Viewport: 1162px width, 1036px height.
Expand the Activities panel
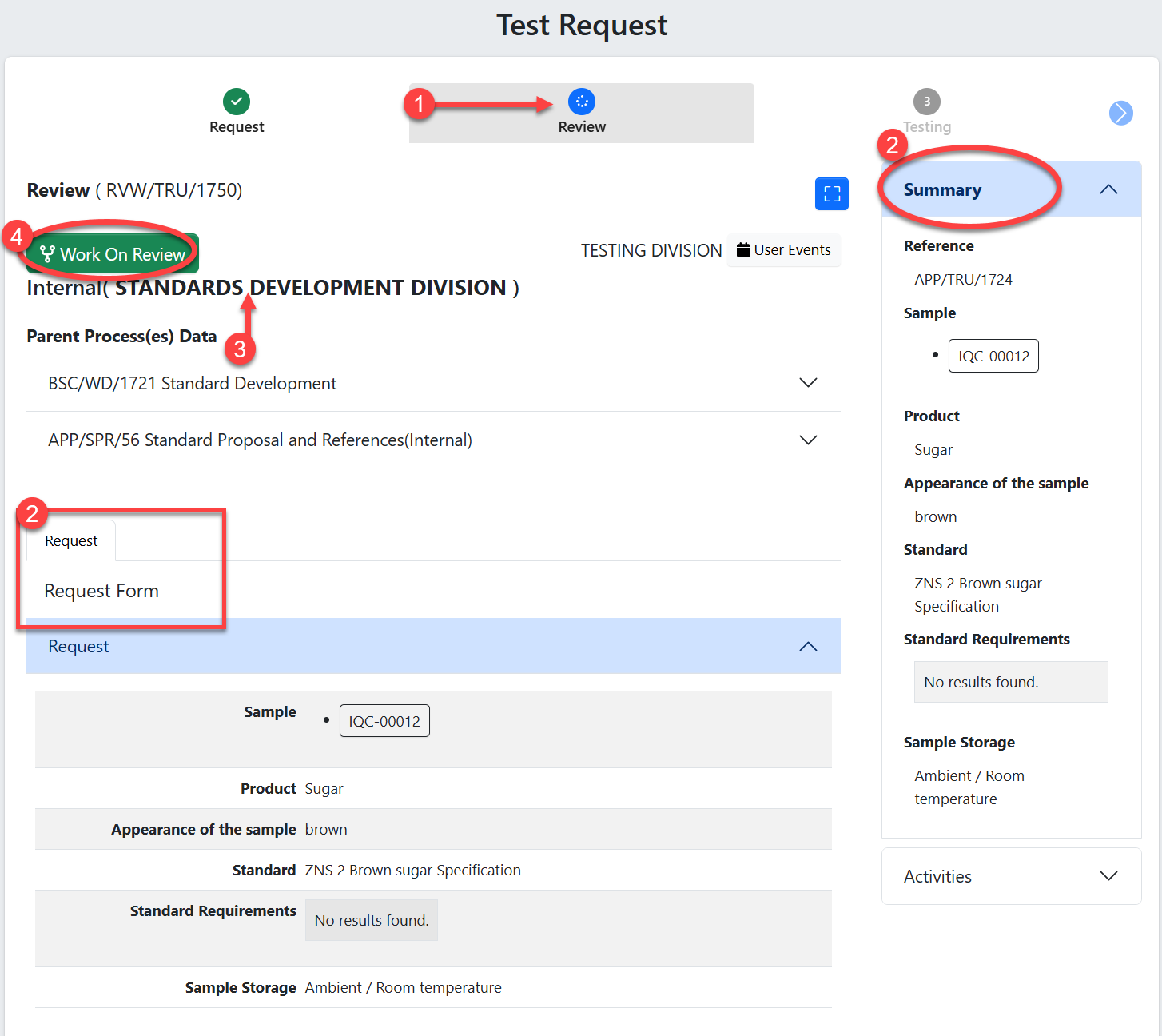click(1108, 876)
